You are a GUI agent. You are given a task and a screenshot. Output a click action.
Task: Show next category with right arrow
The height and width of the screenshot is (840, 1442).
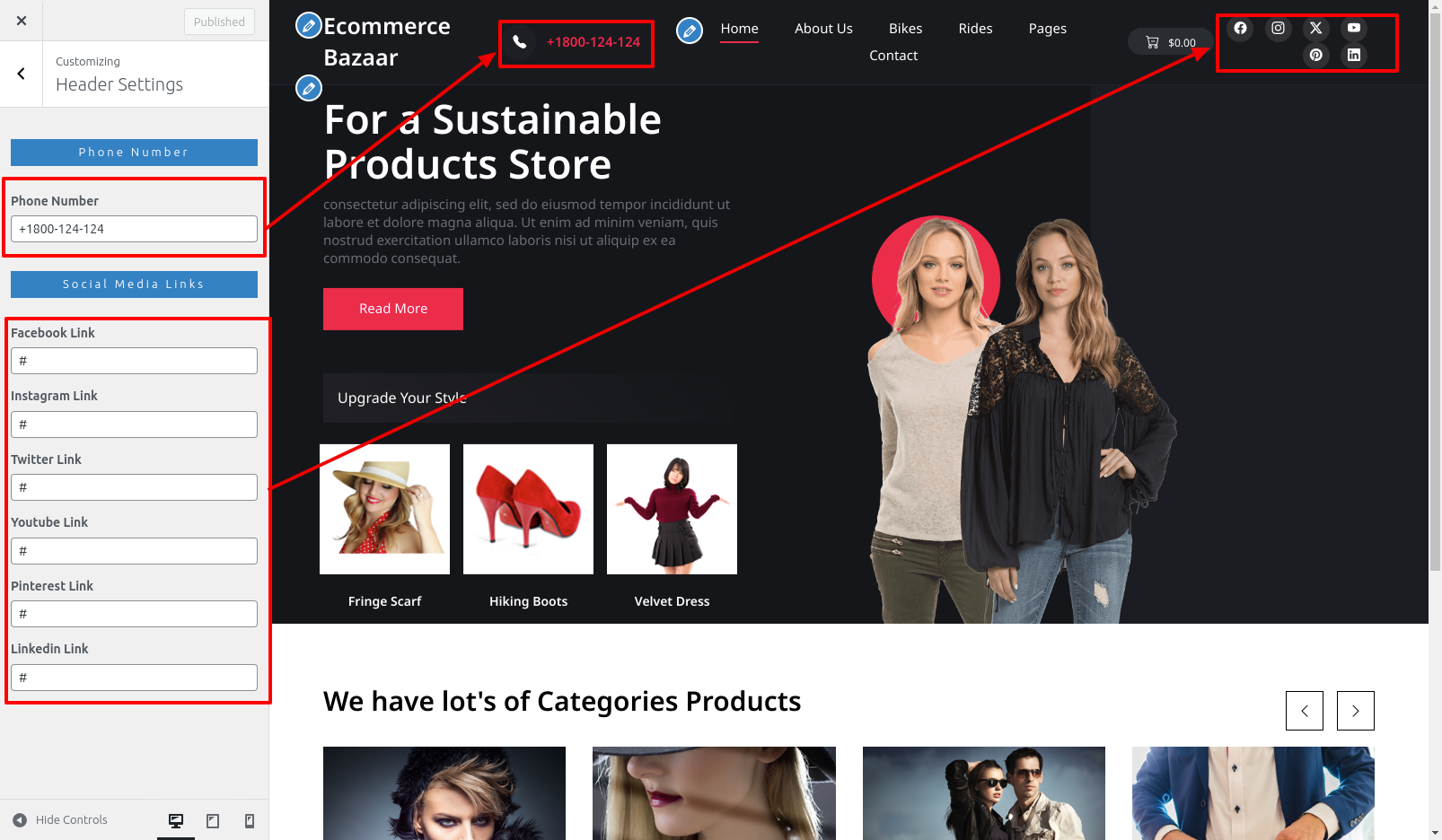(x=1356, y=711)
